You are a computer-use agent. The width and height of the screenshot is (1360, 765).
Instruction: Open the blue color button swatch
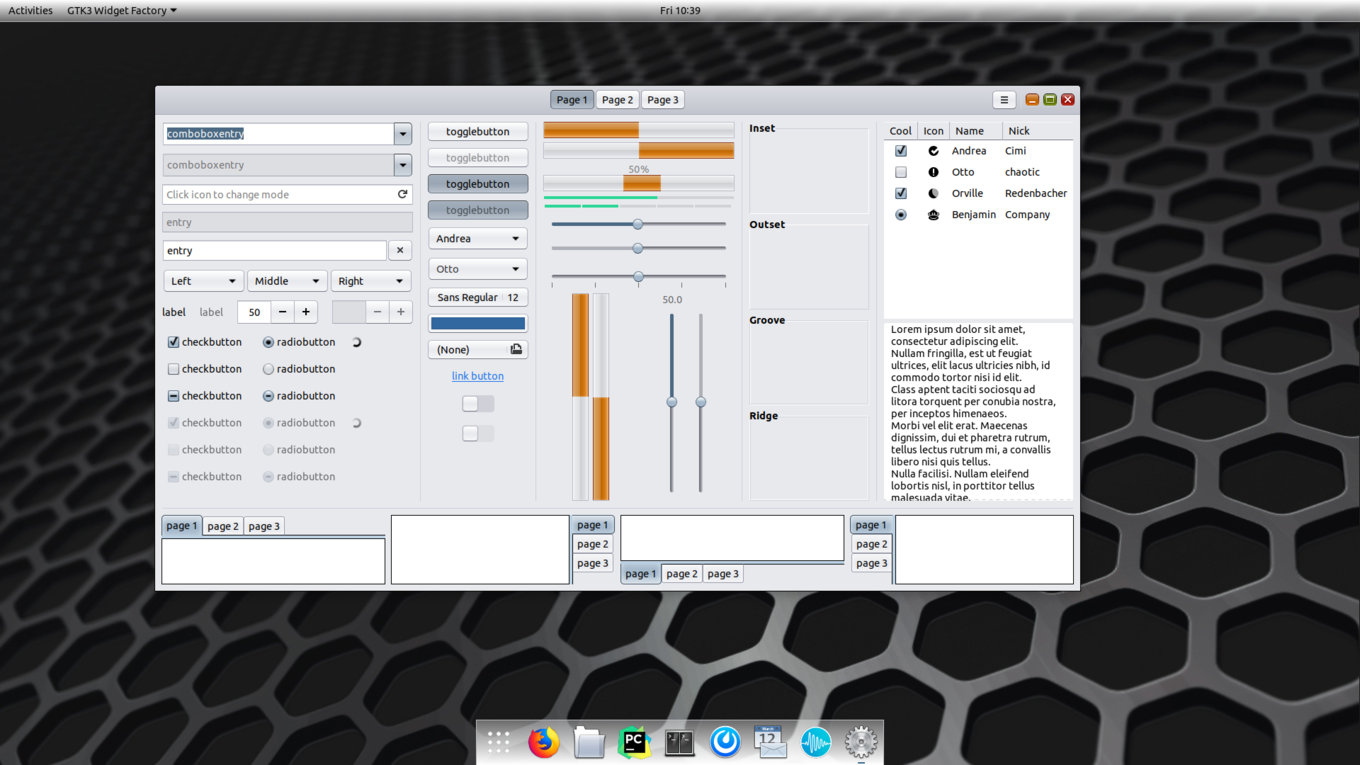[x=478, y=323]
